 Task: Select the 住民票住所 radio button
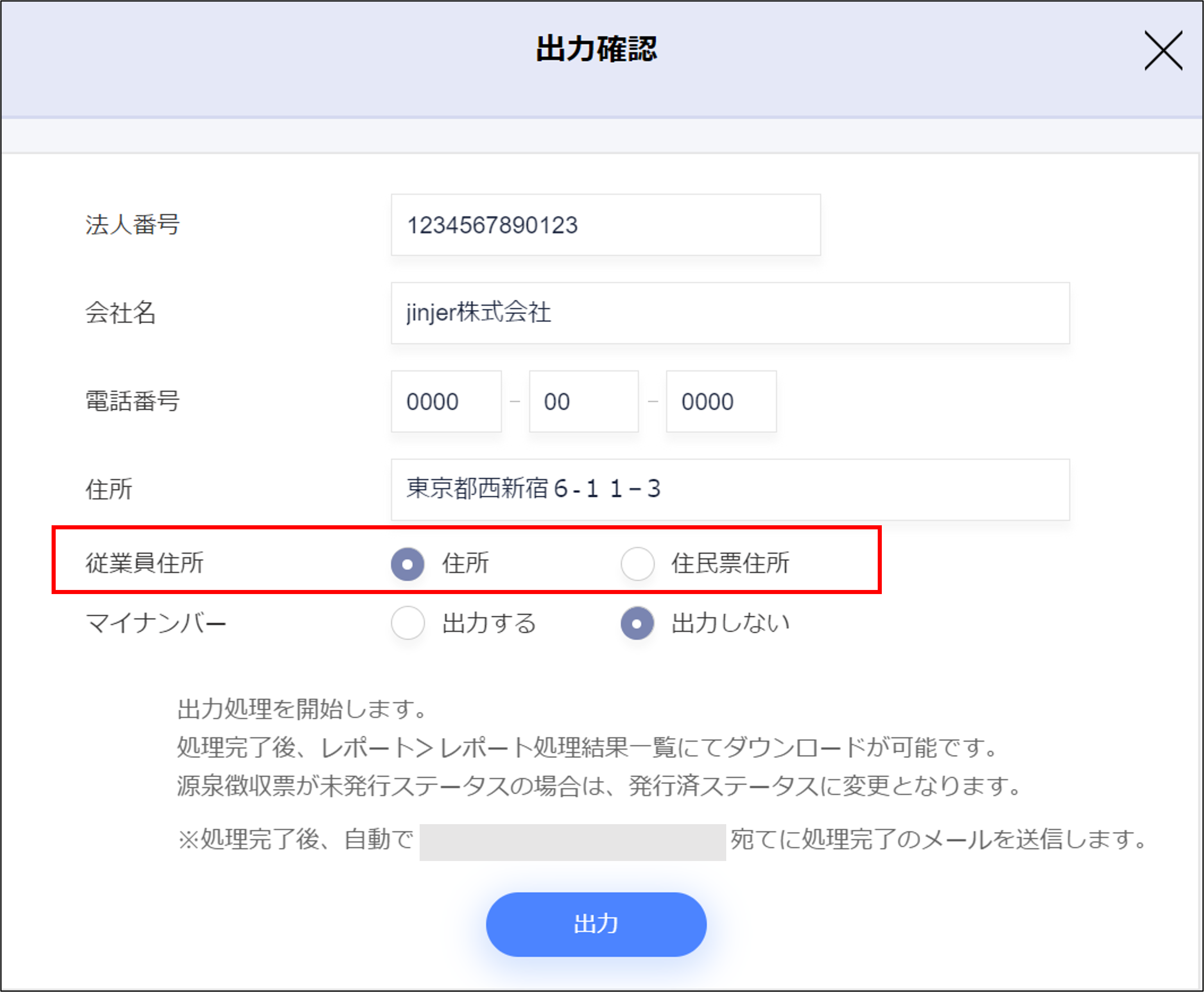[x=637, y=564]
